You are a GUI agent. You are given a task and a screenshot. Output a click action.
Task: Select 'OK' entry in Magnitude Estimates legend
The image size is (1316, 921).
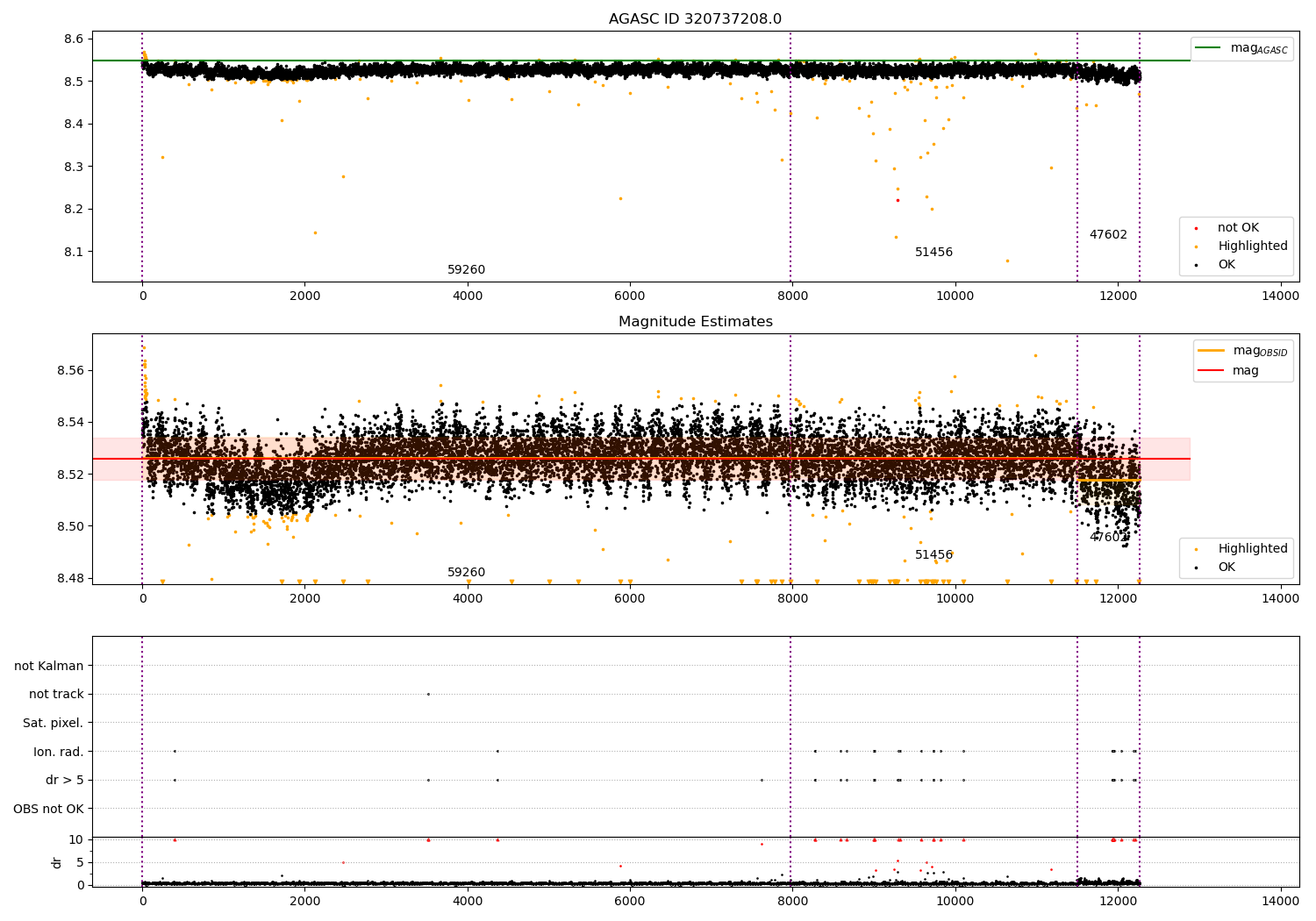point(1226,568)
